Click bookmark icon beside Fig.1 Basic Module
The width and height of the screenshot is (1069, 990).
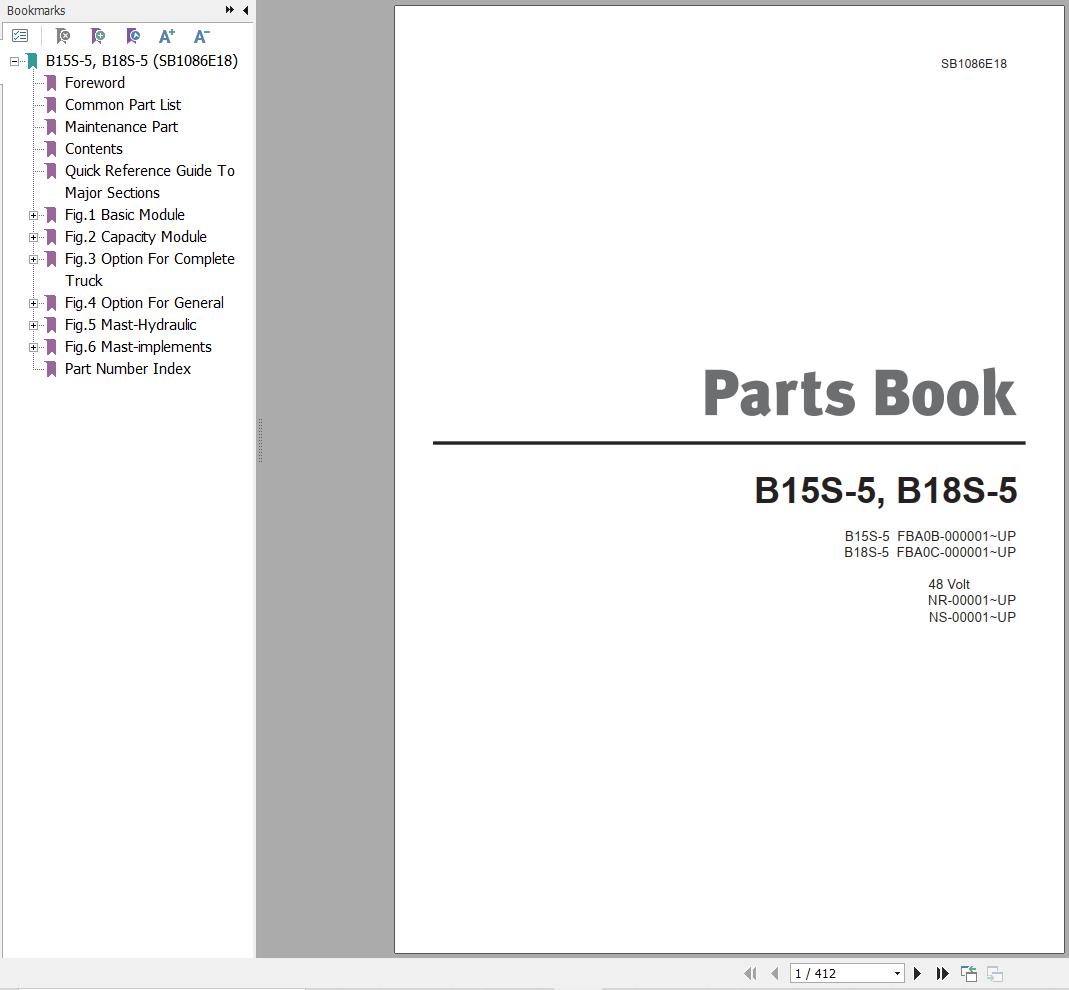coord(51,215)
